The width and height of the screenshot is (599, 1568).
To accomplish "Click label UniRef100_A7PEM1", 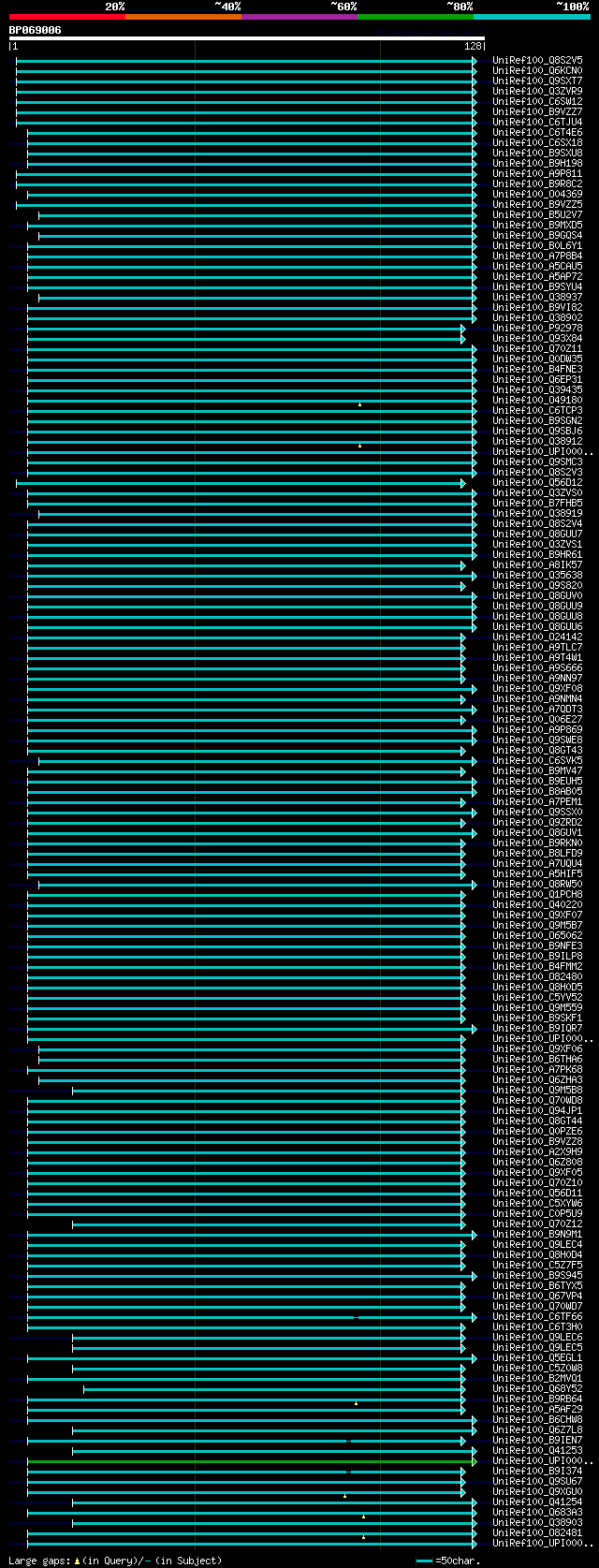I will pyautogui.click(x=537, y=801).
